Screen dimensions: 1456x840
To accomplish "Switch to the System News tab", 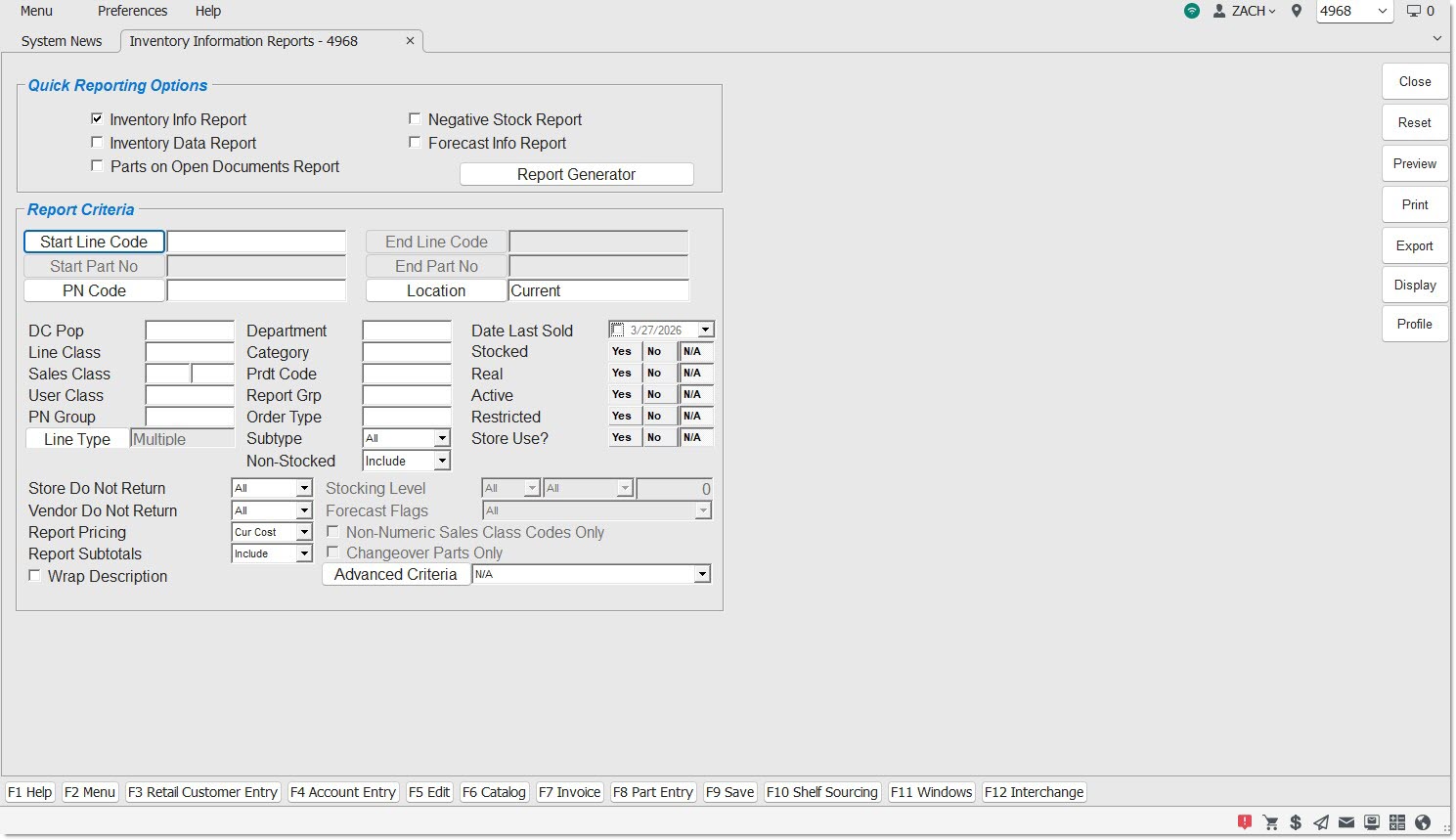I will tap(62, 41).
